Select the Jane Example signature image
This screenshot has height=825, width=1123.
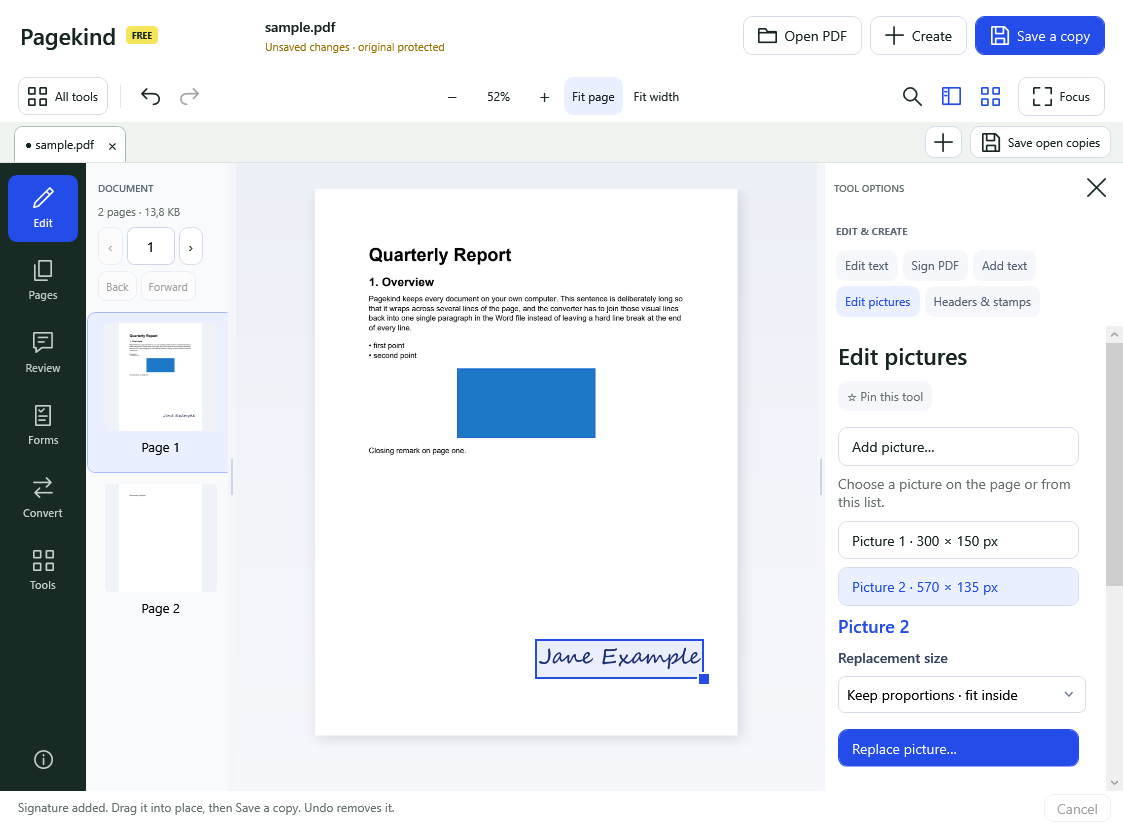tap(619, 658)
